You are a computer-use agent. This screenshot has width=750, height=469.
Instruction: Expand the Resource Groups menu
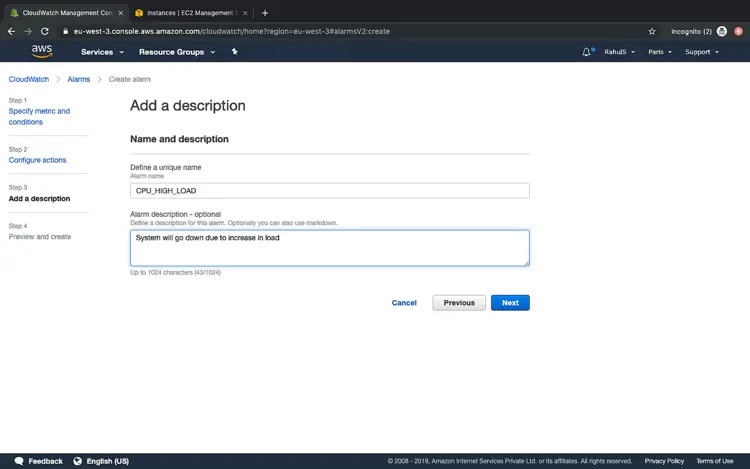tap(176, 52)
